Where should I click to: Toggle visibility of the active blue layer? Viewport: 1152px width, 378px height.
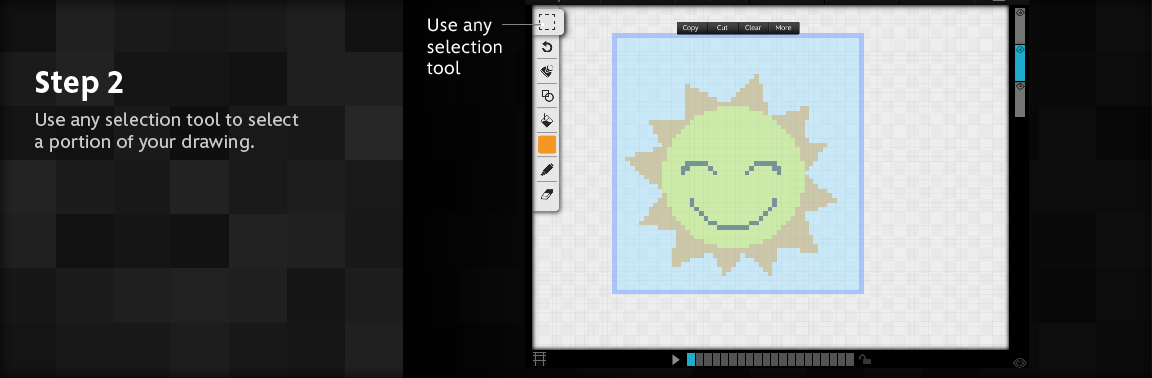coord(1020,49)
